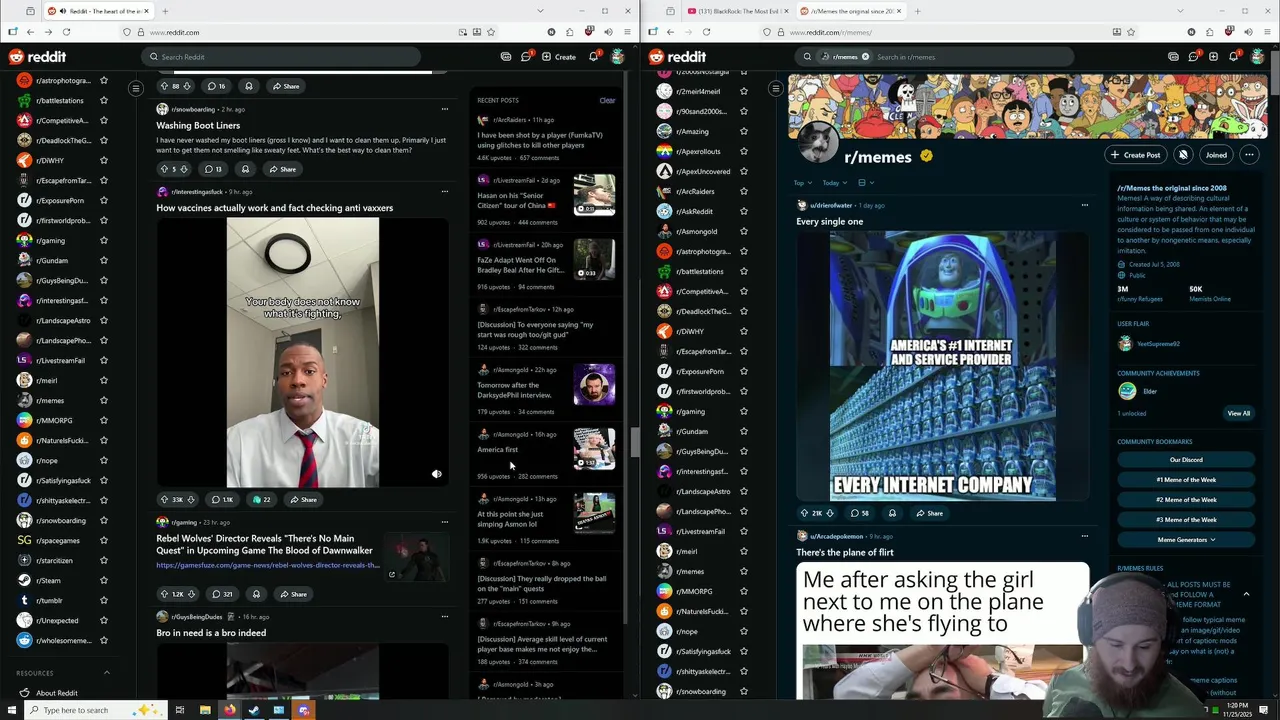Click Search Reddit field in left window
Screen dimensions: 1280x720
click(280, 57)
